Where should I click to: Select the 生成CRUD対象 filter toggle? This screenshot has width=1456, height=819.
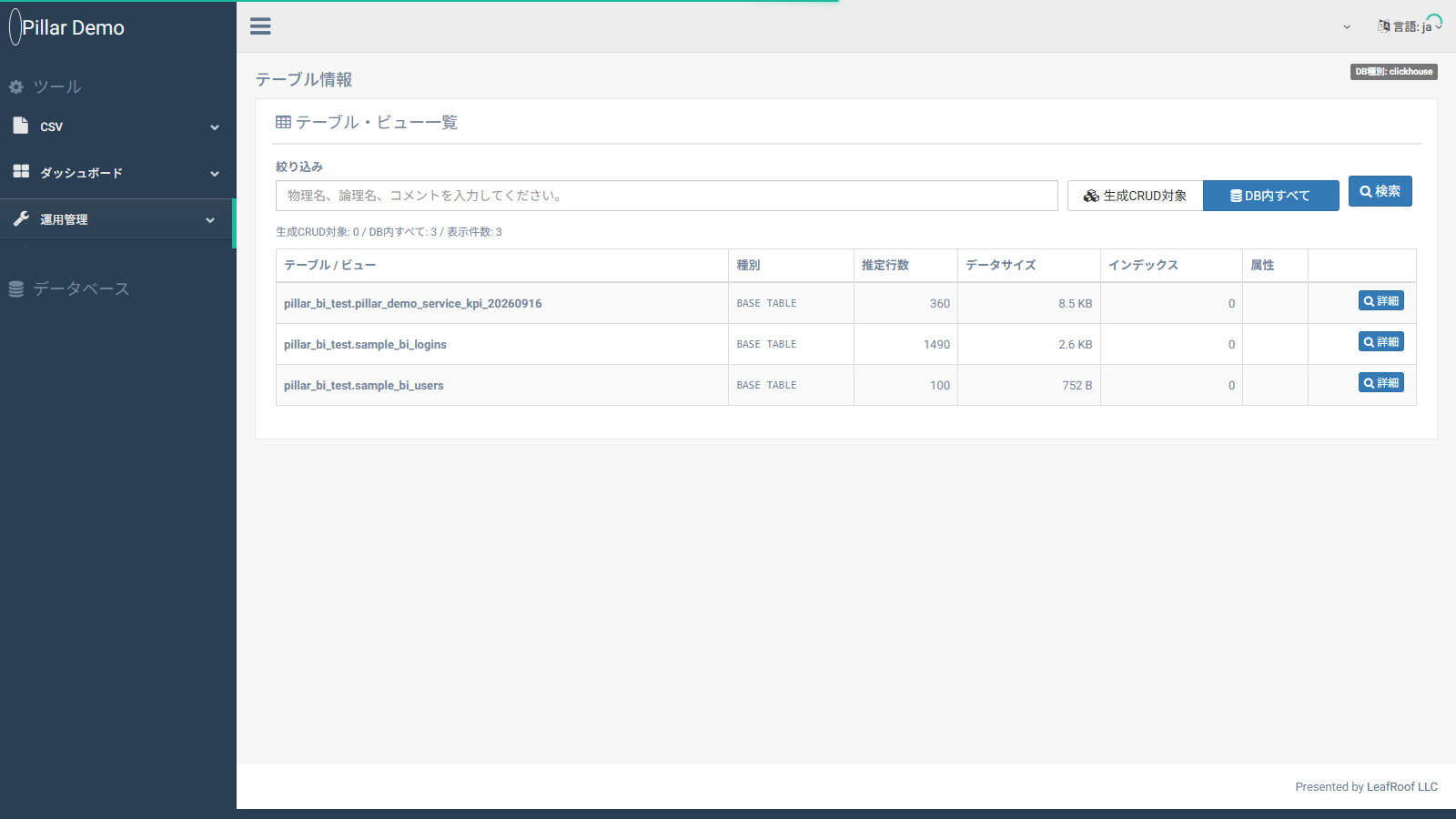(x=1135, y=196)
